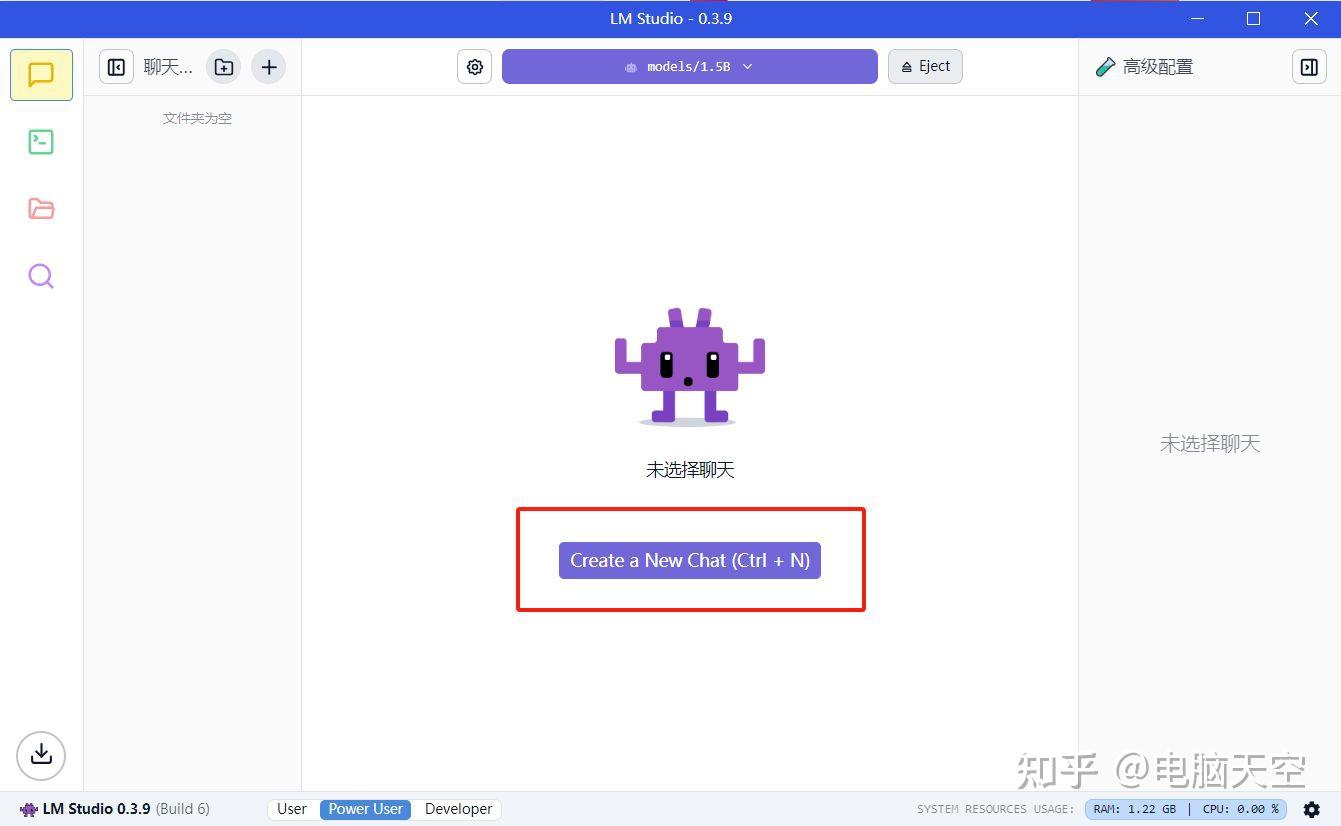Click the CPU usage indicator
Viewport: 1341px width, 826px height.
pos(1241,809)
